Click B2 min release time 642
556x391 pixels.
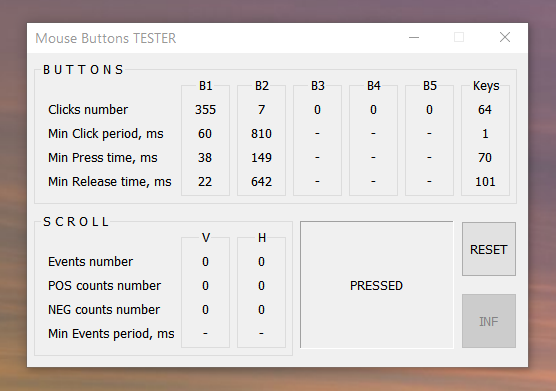tap(261, 181)
